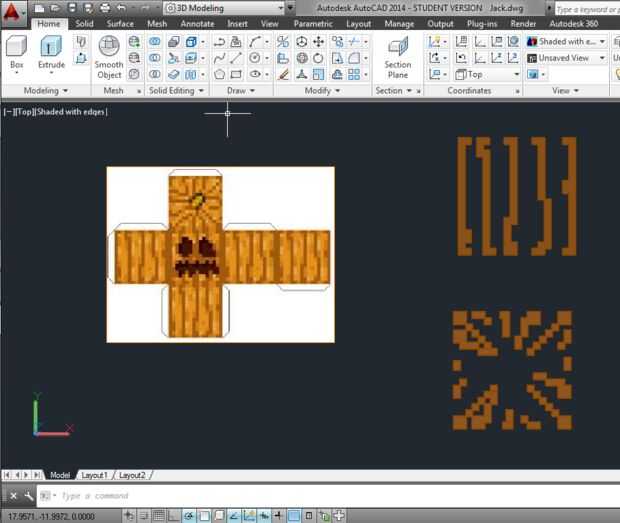Viewport: 620px width, 523px height.
Task: Click the customization wrench in command line
Action: click(28, 496)
